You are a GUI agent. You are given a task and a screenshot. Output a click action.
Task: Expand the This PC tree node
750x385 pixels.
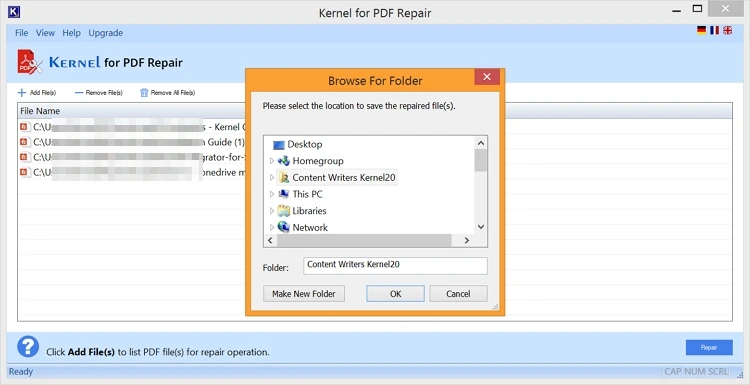tap(272, 194)
